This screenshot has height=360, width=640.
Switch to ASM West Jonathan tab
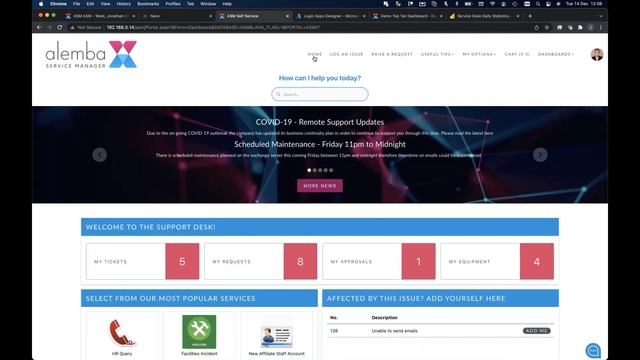[100, 16]
